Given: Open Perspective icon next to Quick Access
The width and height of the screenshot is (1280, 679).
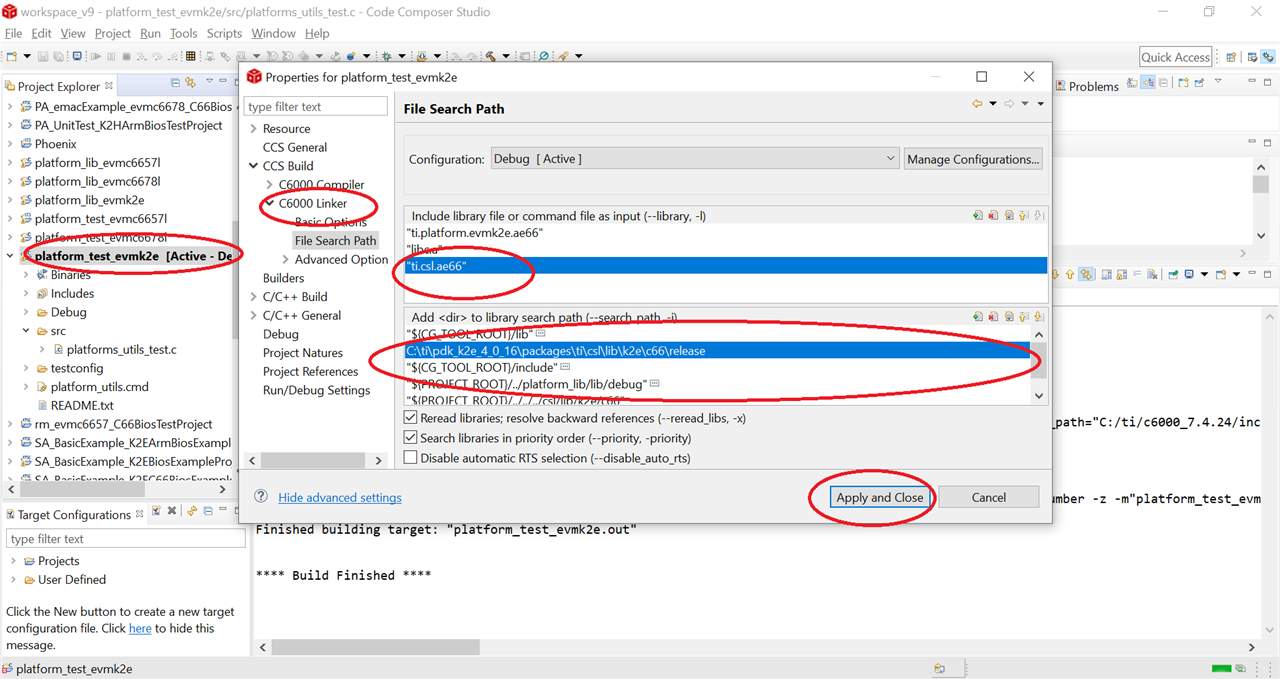Looking at the screenshot, I should click(1231, 57).
